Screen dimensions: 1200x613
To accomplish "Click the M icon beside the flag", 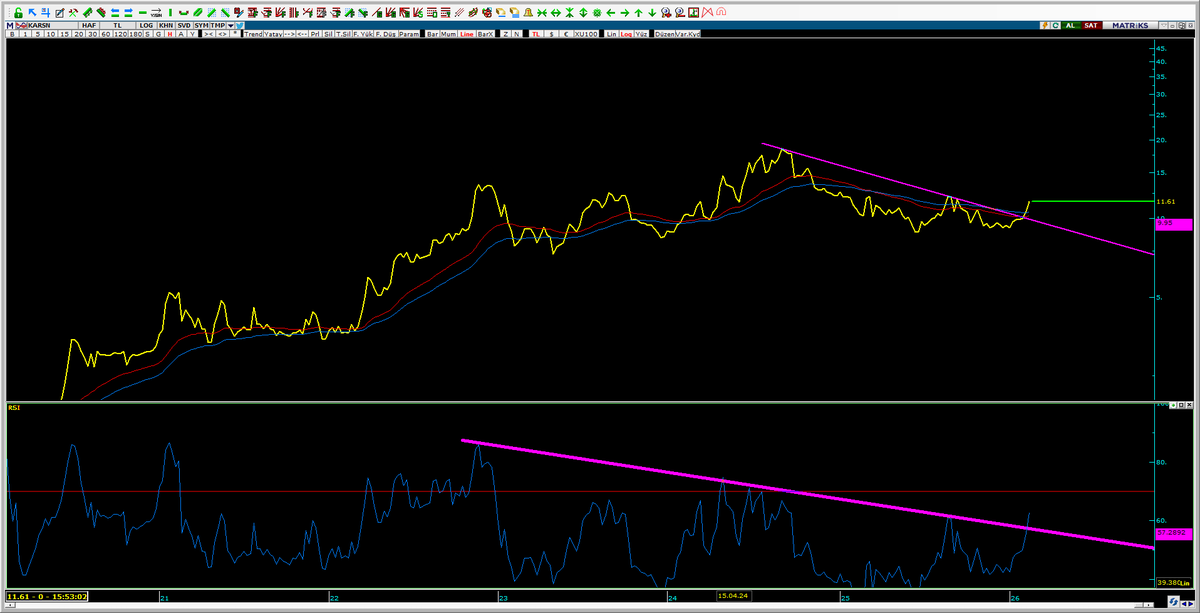I will (9, 24).
